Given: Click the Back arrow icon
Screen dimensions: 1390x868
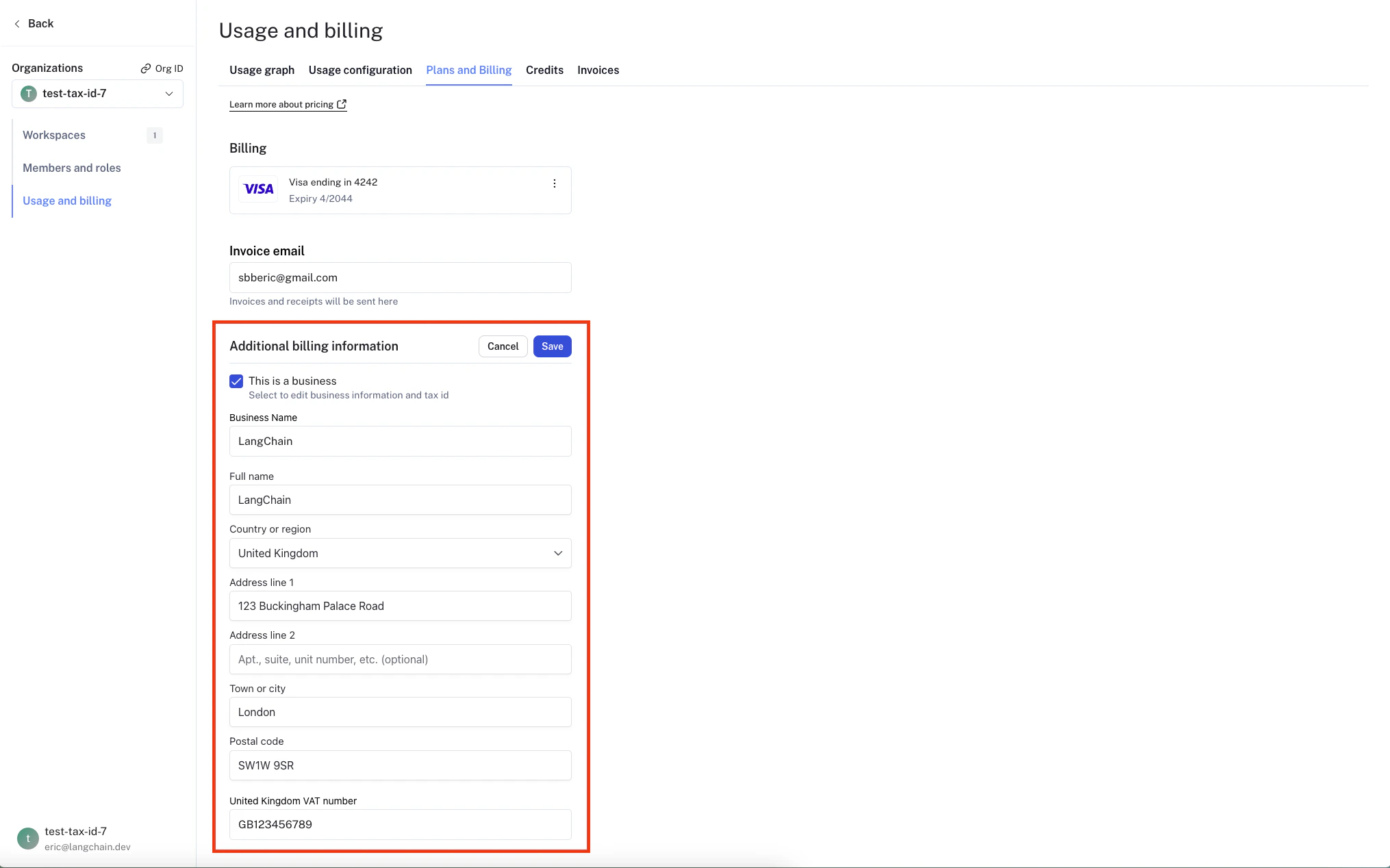Looking at the screenshot, I should 17,24.
